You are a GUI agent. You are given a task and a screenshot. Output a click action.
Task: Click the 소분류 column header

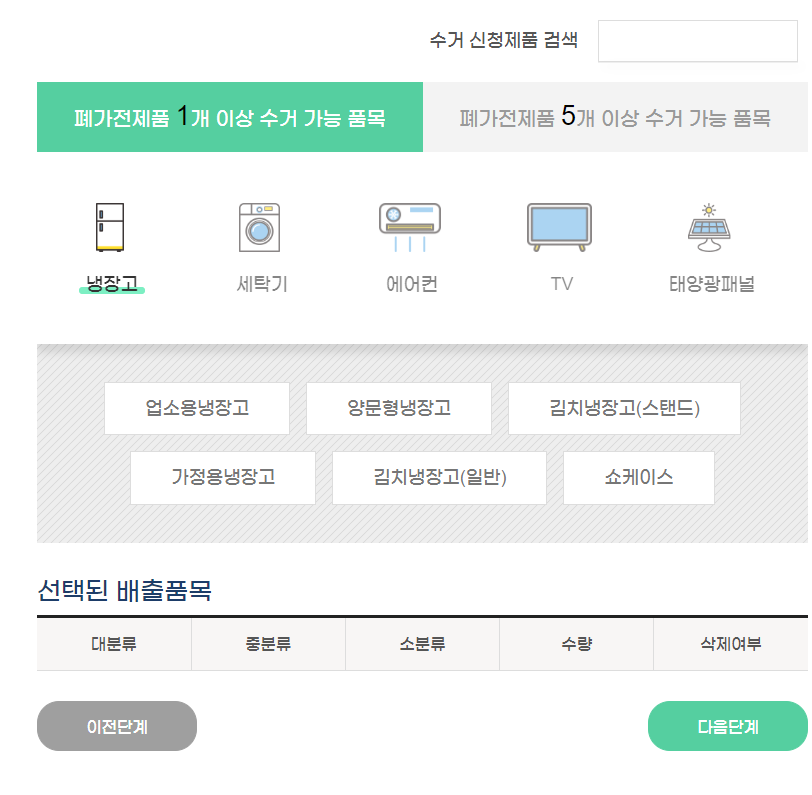pos(423,644)
